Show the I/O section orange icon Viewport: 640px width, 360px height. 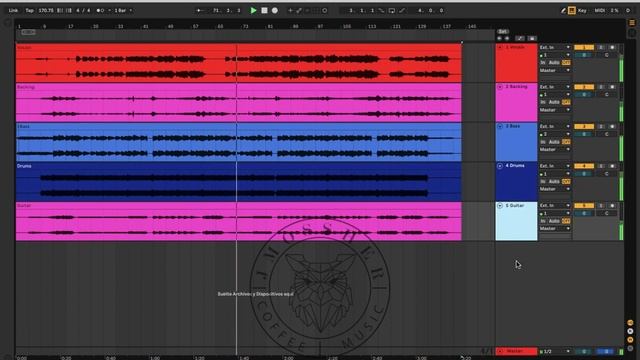tap(630, 323)
